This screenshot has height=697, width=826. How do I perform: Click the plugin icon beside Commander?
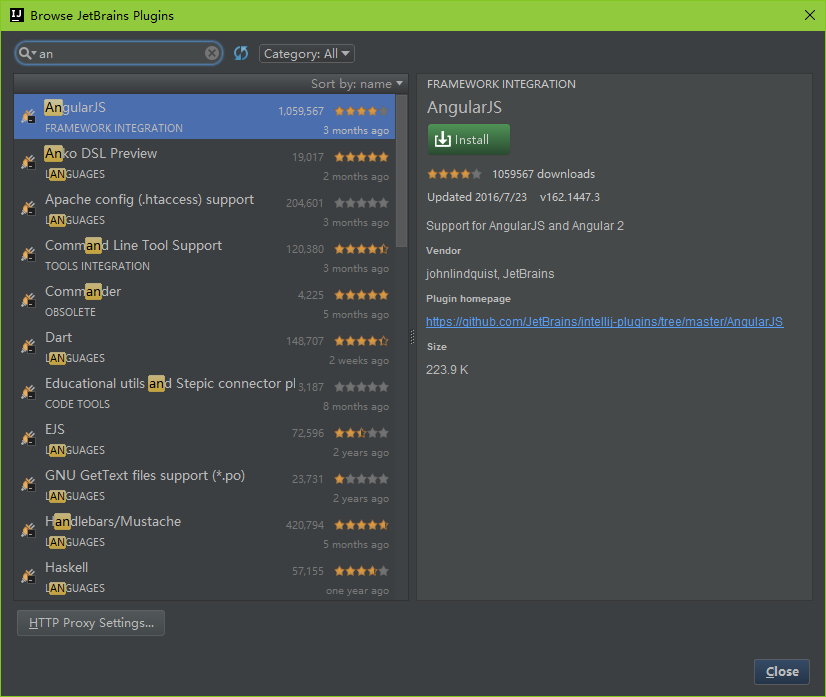pyautogui.click(x=28, y=300)
